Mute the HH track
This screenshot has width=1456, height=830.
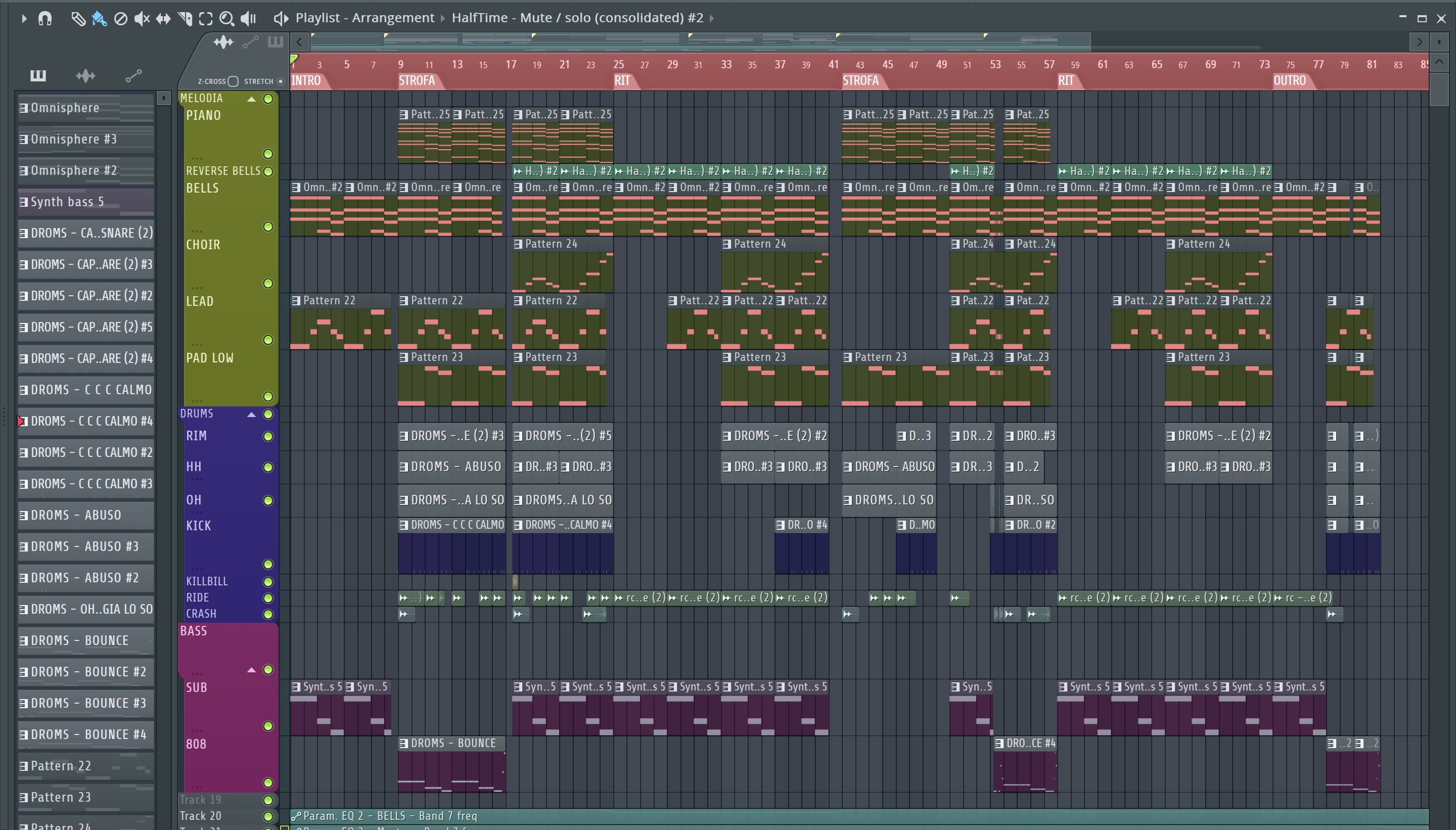coord(268,468)
